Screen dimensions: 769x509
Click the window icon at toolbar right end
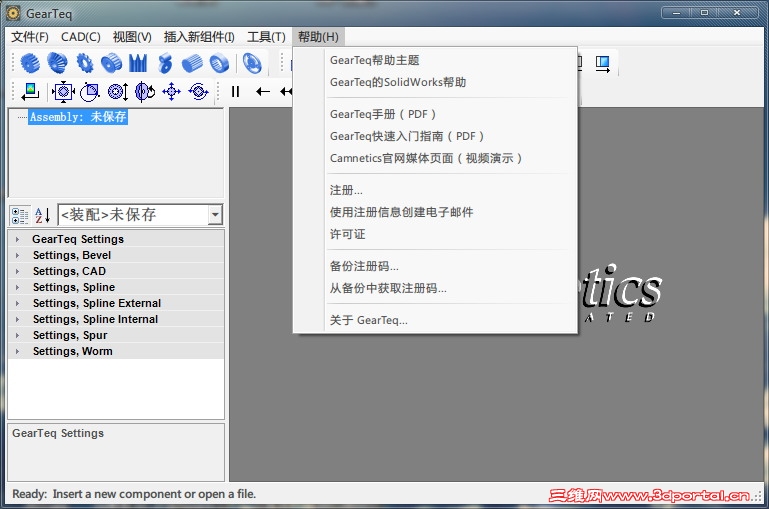pyautogui.click(x=603, y=64)
